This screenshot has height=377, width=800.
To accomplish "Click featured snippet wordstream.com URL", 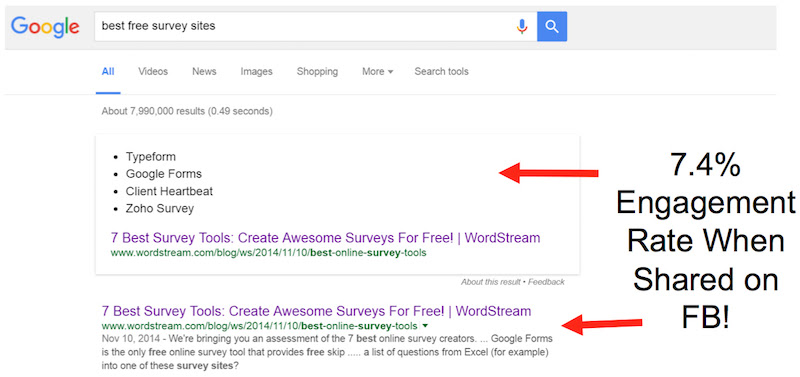I will (268, 253).
